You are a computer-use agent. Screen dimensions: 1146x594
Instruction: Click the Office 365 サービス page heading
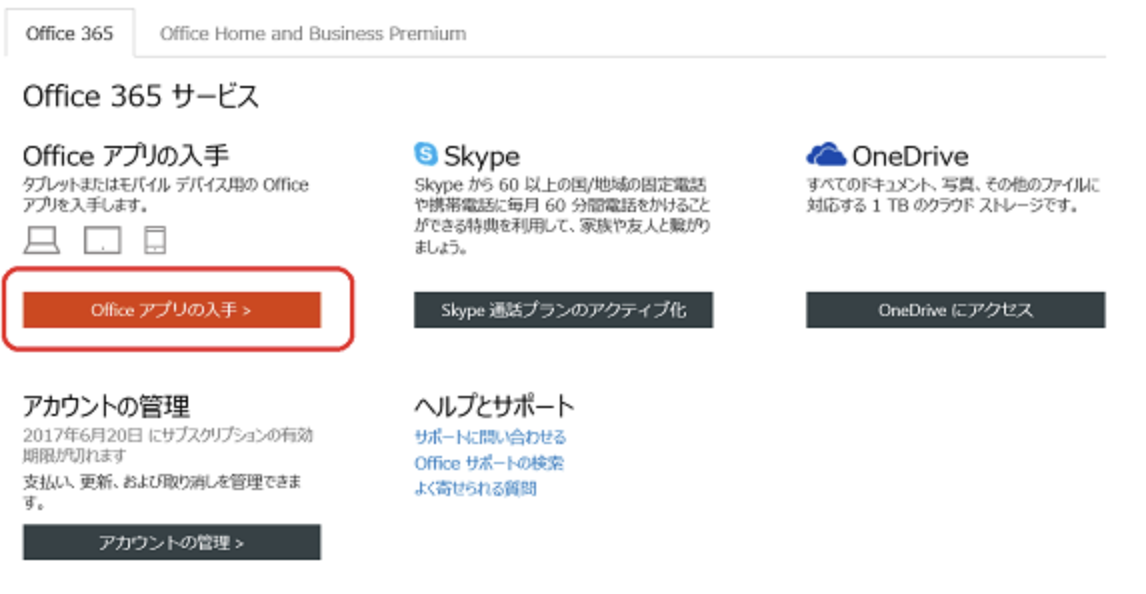point(140,97)
